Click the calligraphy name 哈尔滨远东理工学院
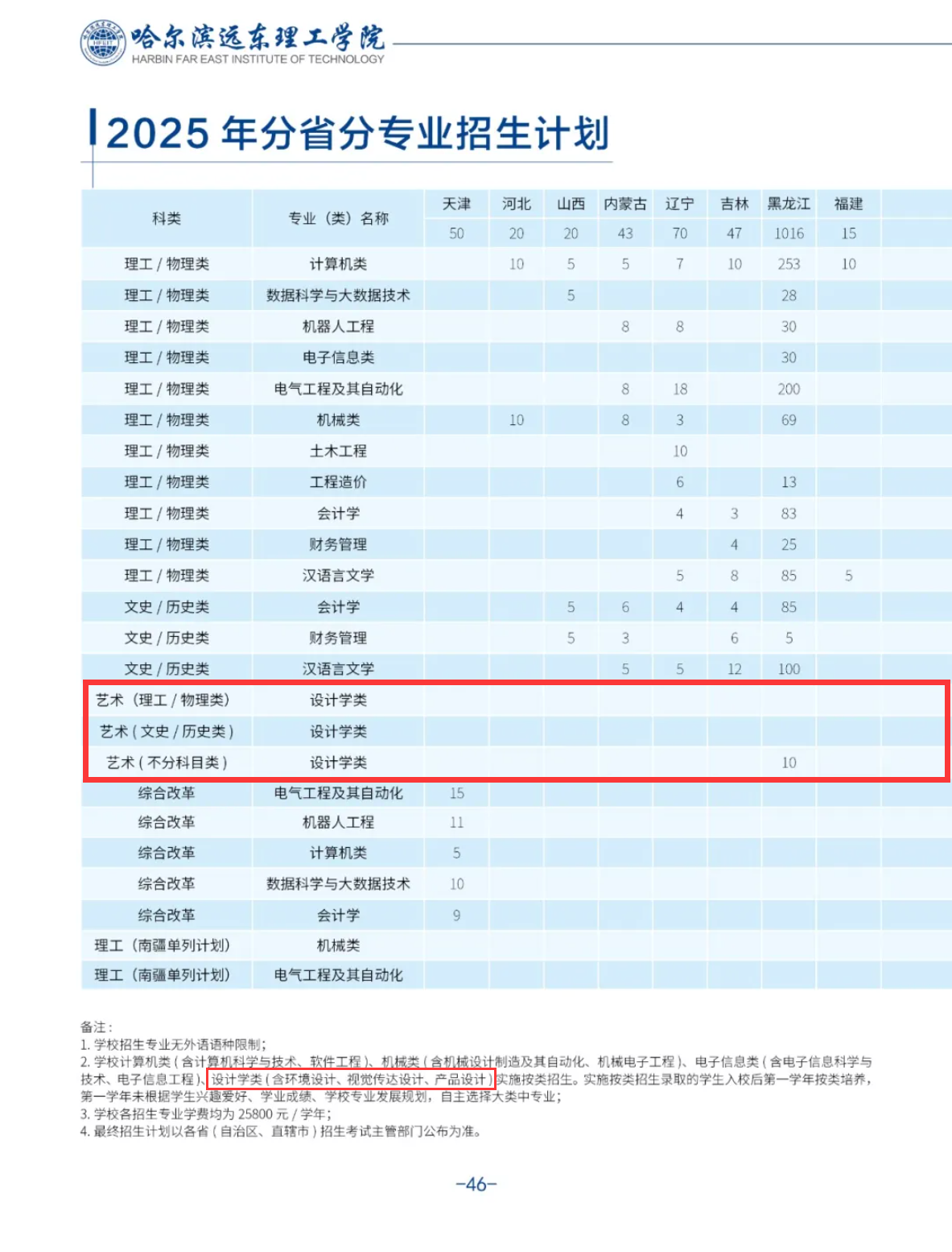This screenshot has width=952, height=1252. click(258, 37)
